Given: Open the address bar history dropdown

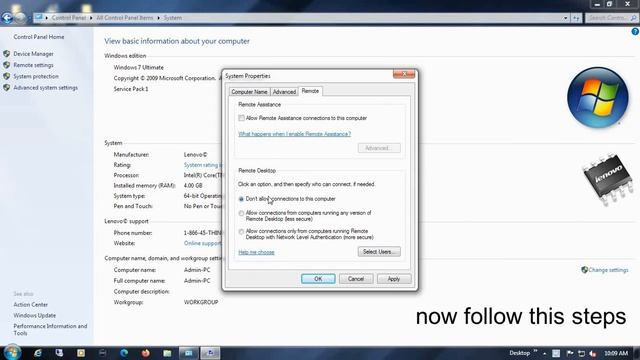Looking at the screenshot, I should (565, 18).
